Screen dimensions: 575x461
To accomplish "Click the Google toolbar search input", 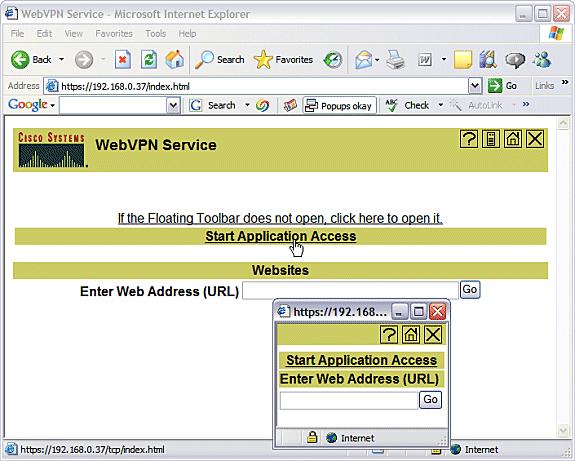I will pos(113,106).
